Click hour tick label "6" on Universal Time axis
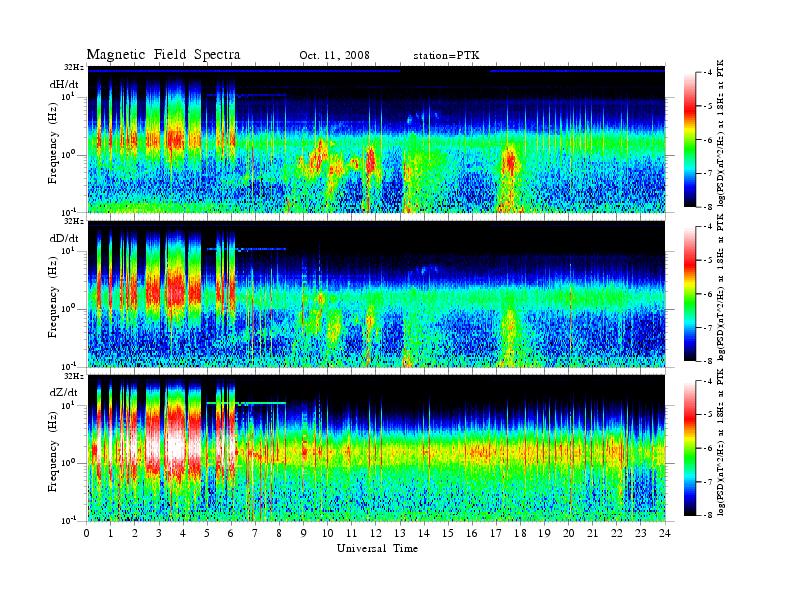Image resolution: width=792 pixels, height=612 pixels. click(x=231, y=533)
